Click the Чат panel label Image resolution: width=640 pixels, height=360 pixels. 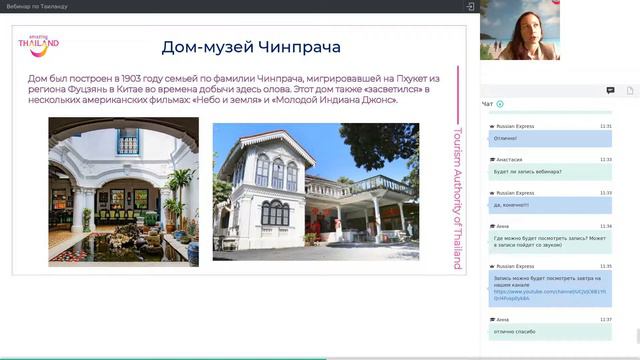(x=487, y=104)
